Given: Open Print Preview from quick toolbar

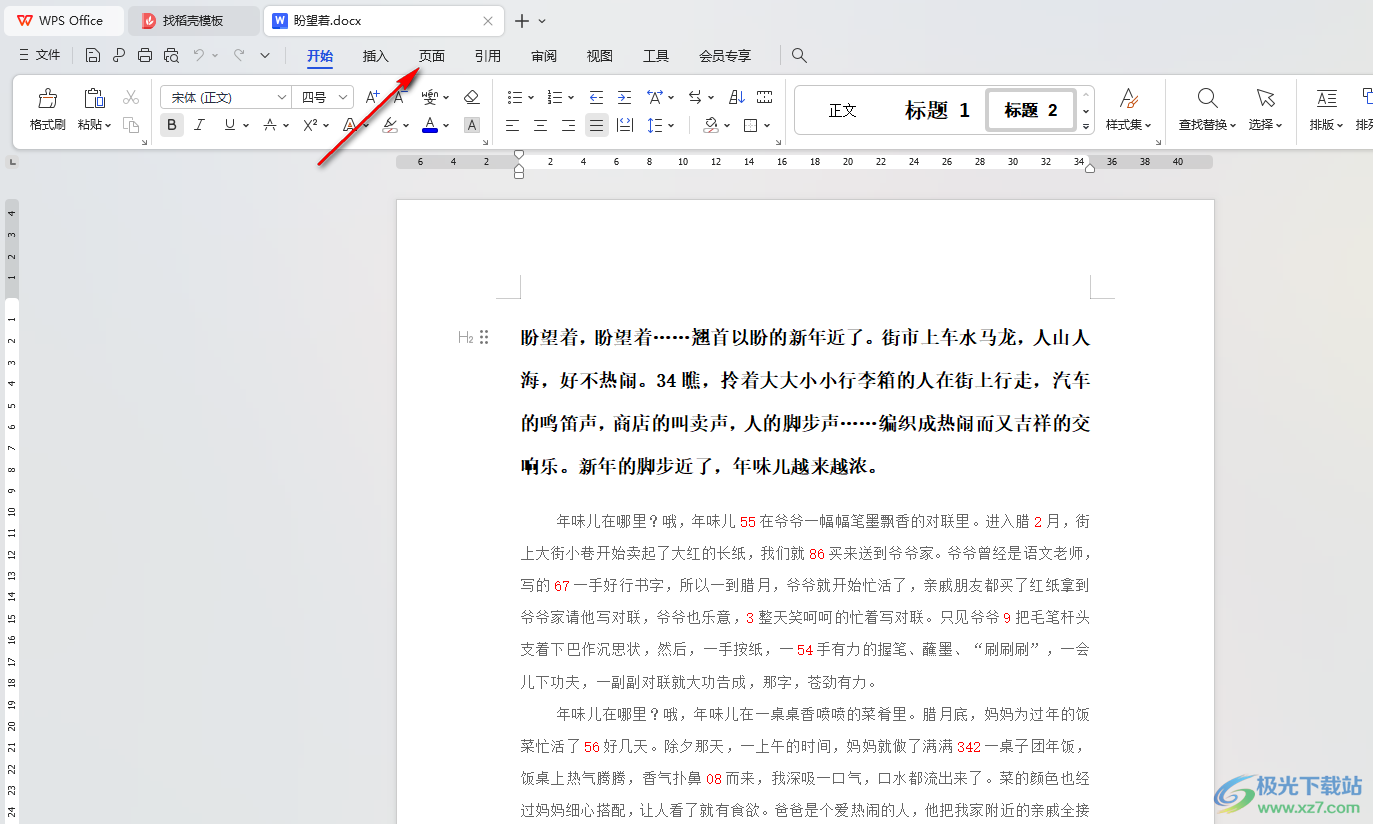Looking at the screenshot, I should pyautogui.click(x=171, y=55).
